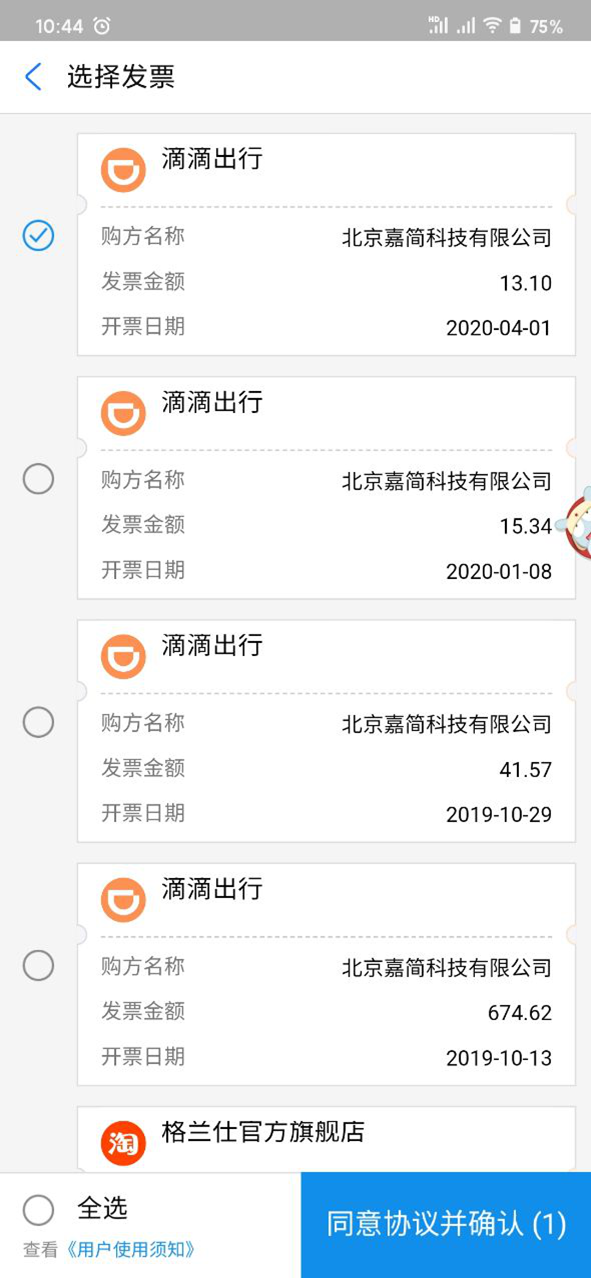Screen dimensions: 591x1278
Task: Tap the 2019-10-29 invoice date row
Action: [326, 813]
